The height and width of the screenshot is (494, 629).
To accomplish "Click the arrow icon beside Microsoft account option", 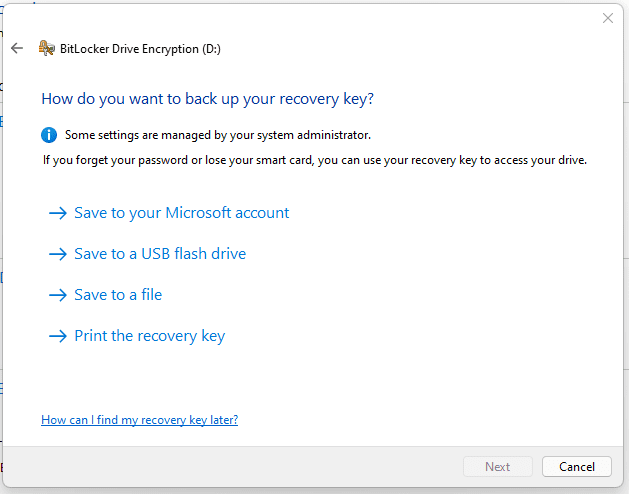I will (57, 213).
